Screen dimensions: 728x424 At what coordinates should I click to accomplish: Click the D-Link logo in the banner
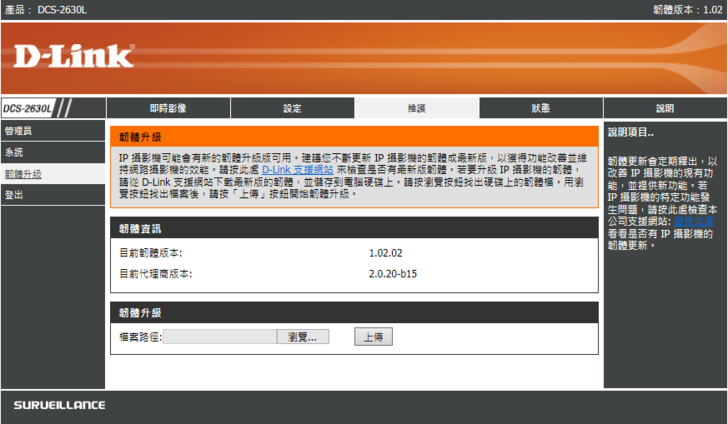tap(74, 56)
